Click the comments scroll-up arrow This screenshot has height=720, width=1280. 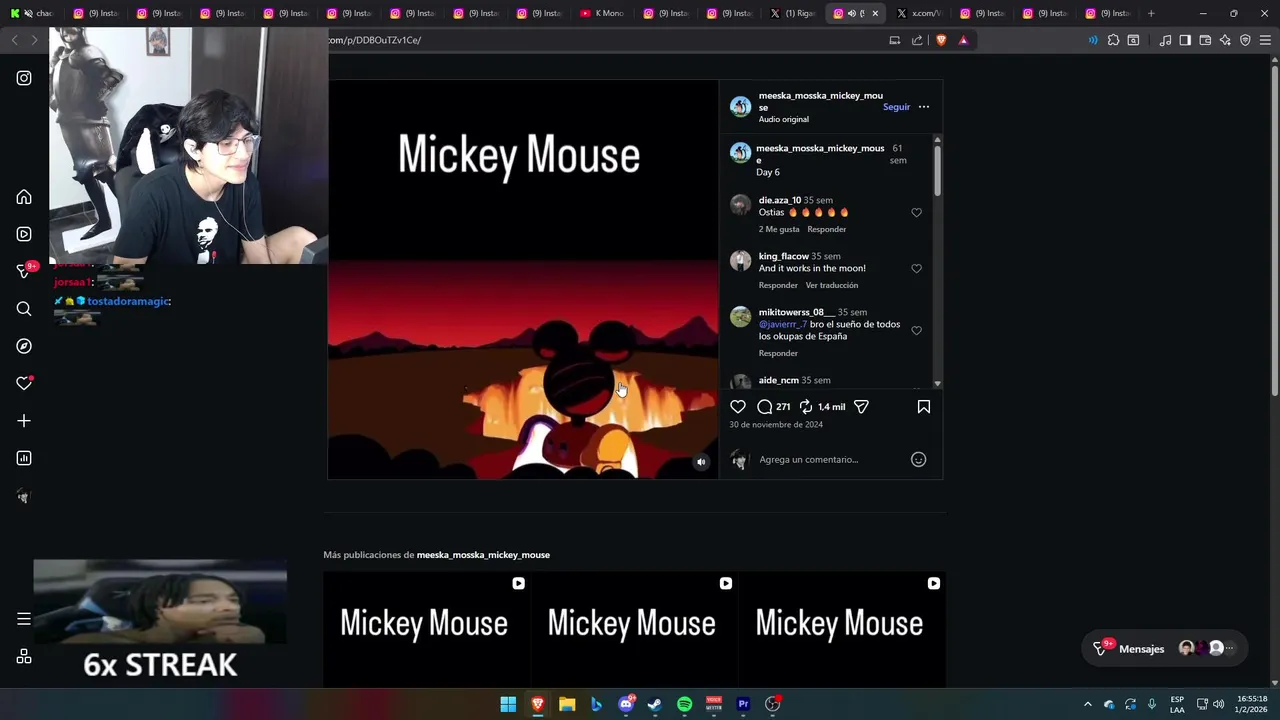(x=937, y=139)
